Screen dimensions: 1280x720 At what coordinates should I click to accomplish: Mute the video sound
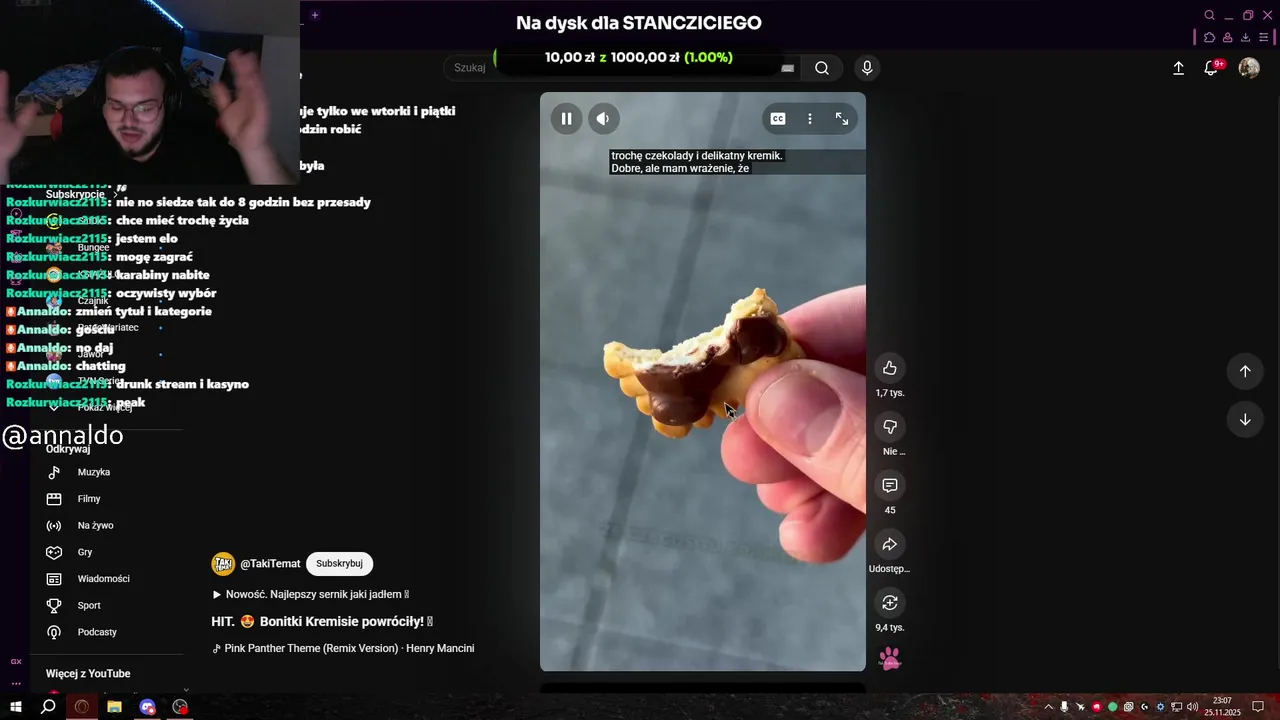[603, 118]
